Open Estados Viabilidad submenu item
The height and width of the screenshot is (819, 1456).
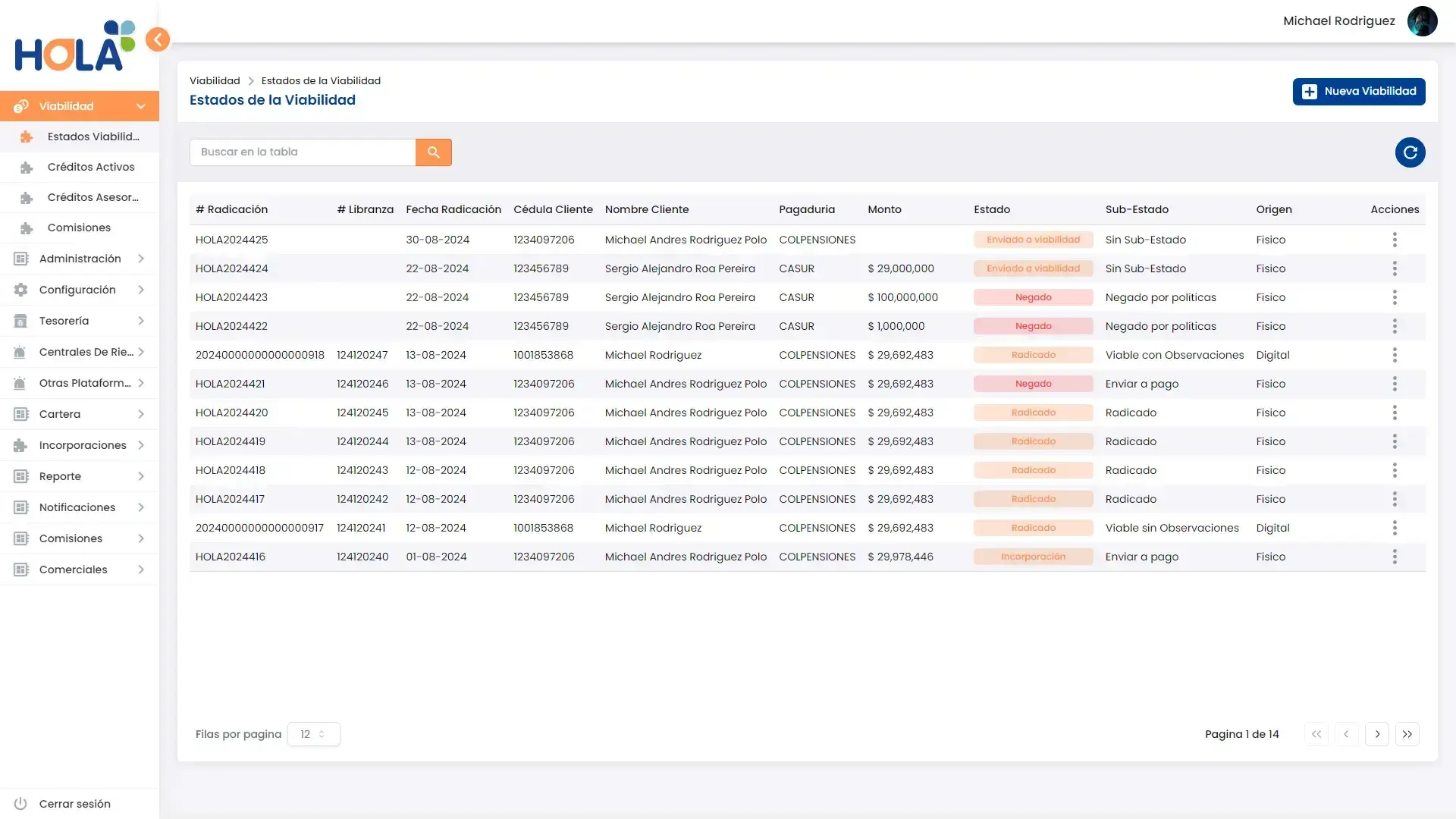(80, 136)
